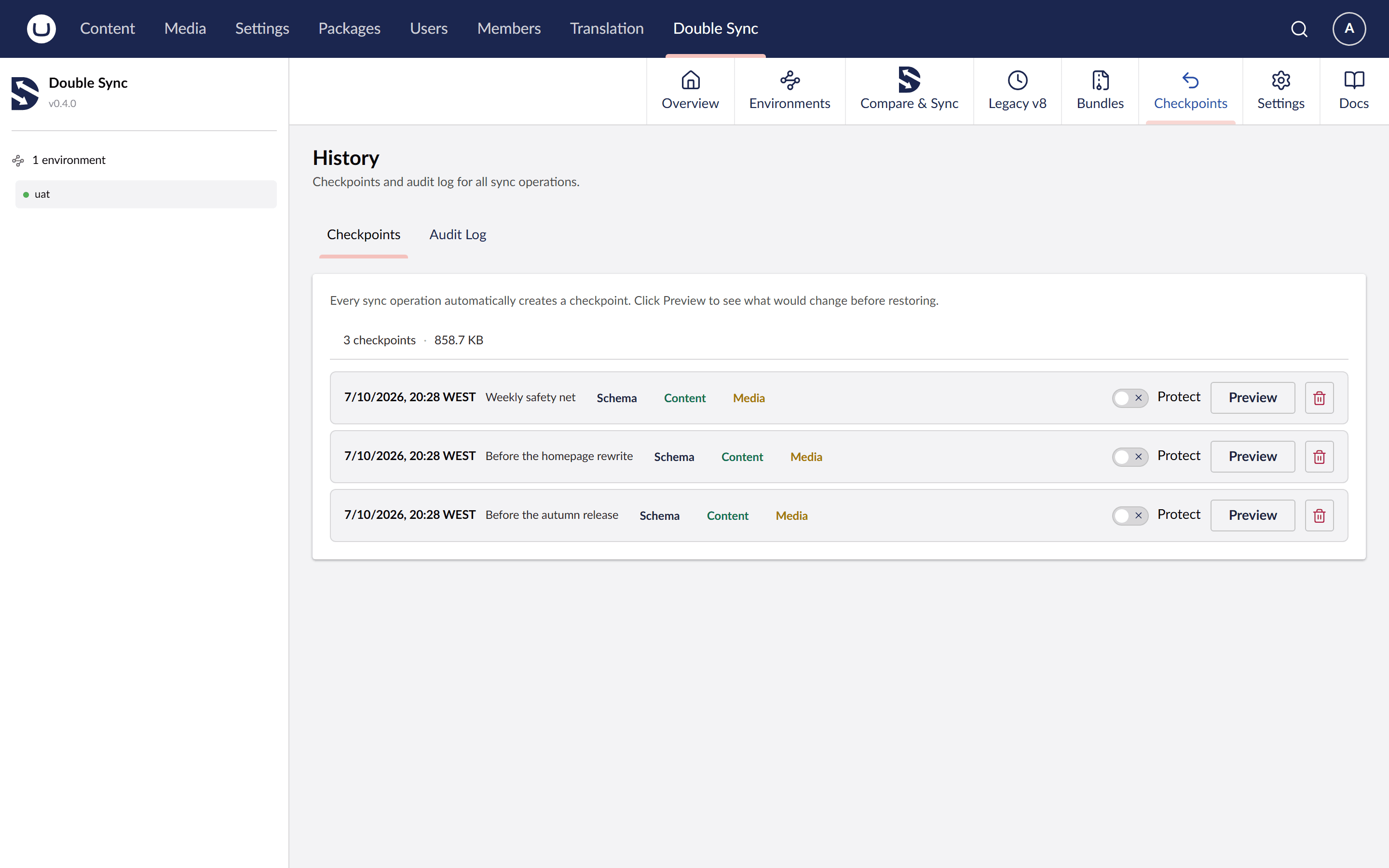Viewport: 1389px width, 868px height.
Task: Select the Double Sync top menu
Action: tap(715, 29)
